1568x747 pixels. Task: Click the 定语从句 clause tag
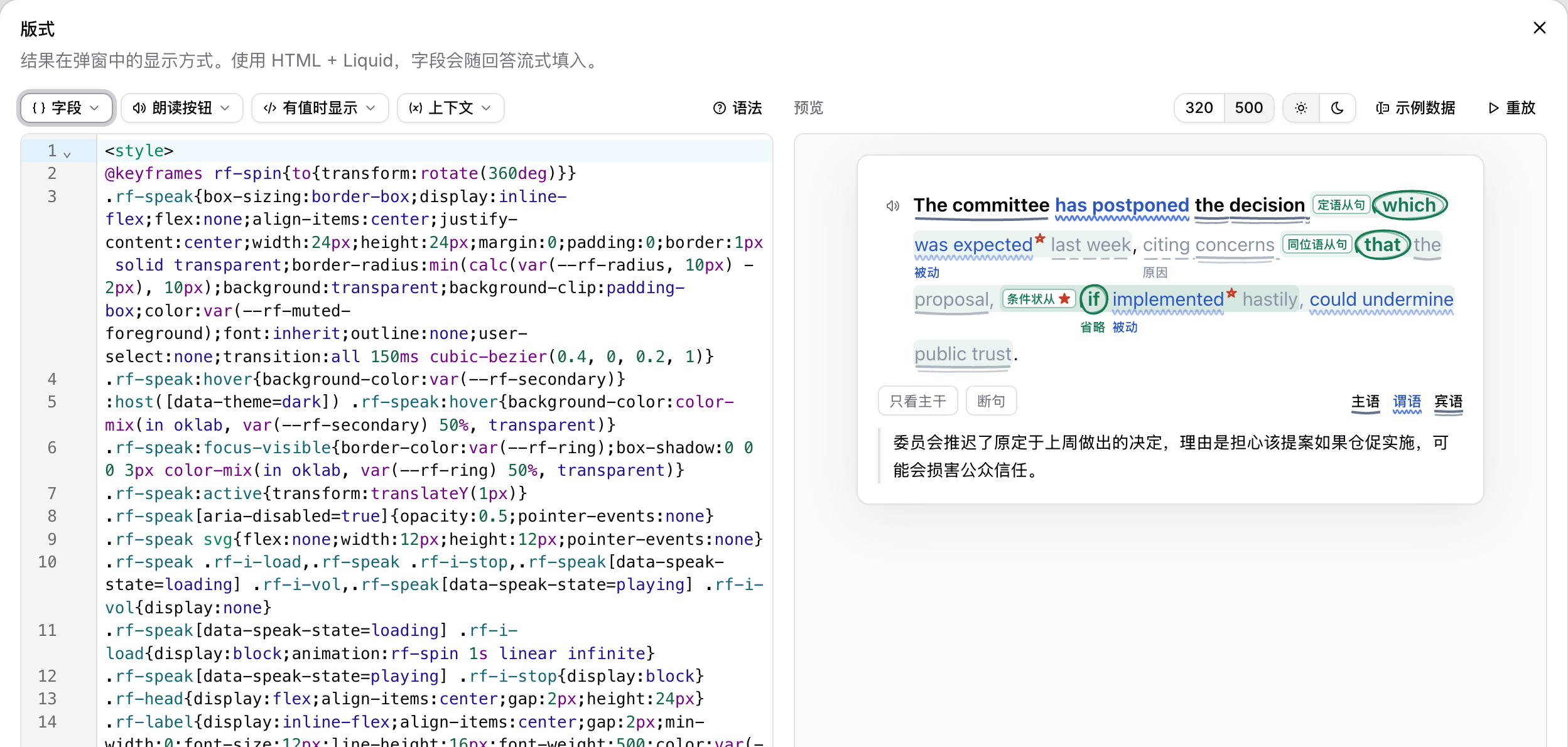coord(1341,205)
